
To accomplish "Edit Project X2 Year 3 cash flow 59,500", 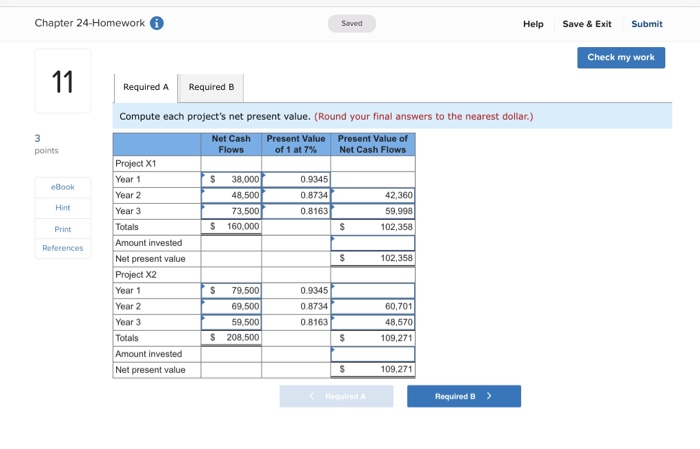I will point(231,322).
